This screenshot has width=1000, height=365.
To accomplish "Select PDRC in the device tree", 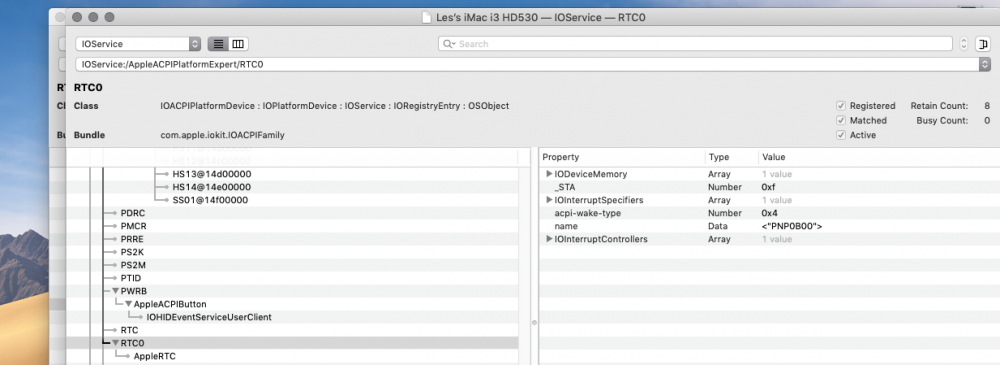I will point(133,213).
